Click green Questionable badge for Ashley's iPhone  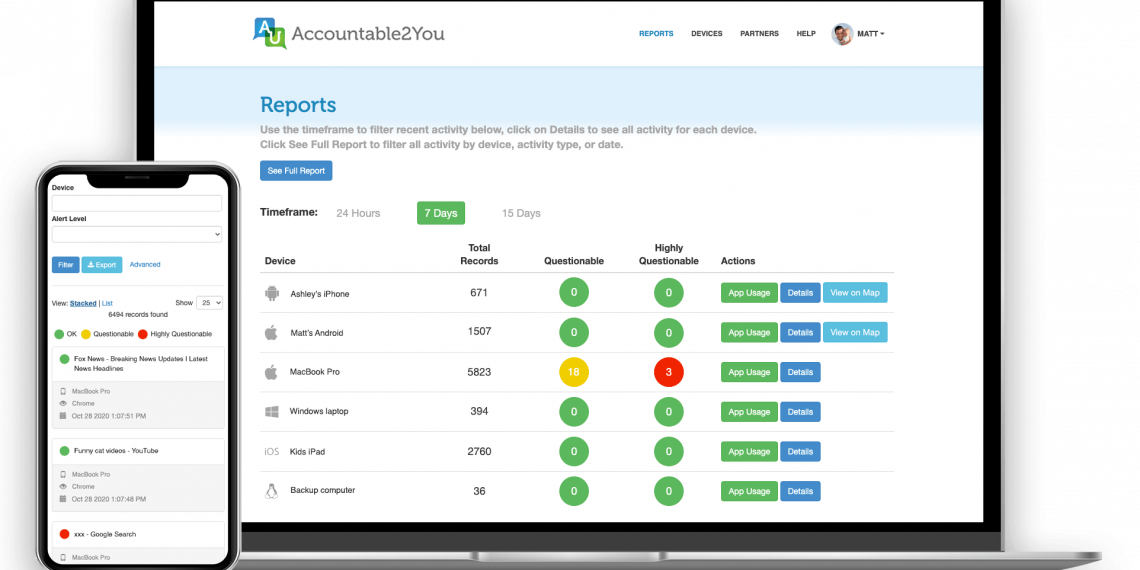coord(574,292)
